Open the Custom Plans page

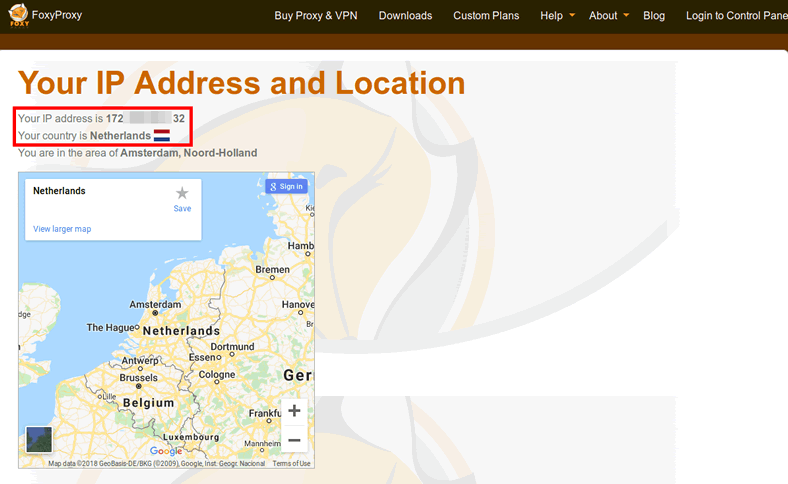click(x=486, y=16)
